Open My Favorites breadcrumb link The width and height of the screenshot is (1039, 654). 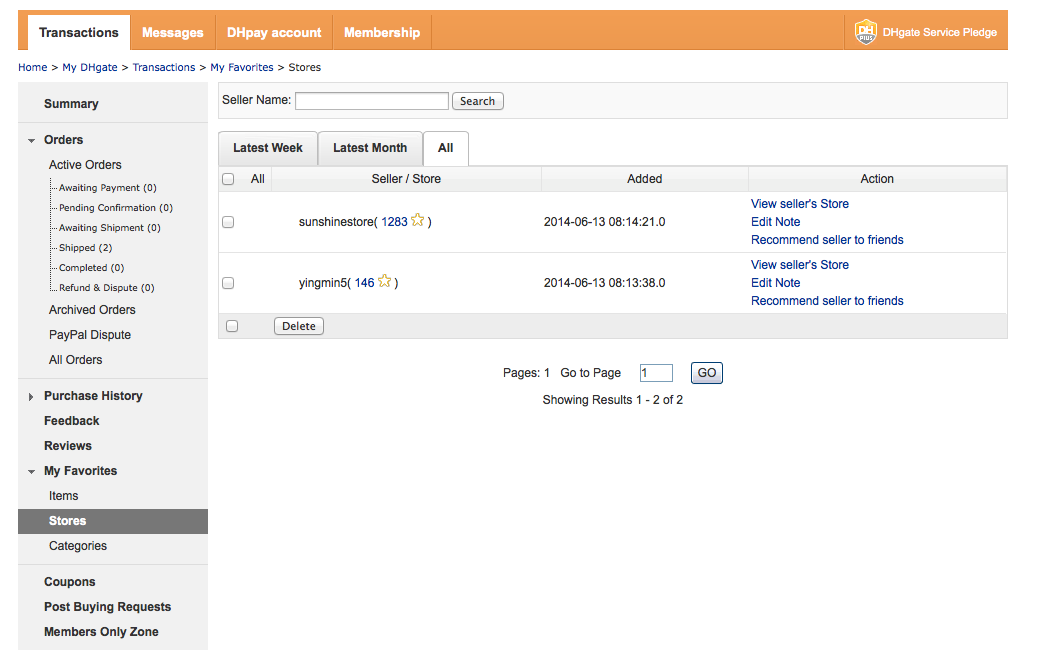[x=242, y=68]
